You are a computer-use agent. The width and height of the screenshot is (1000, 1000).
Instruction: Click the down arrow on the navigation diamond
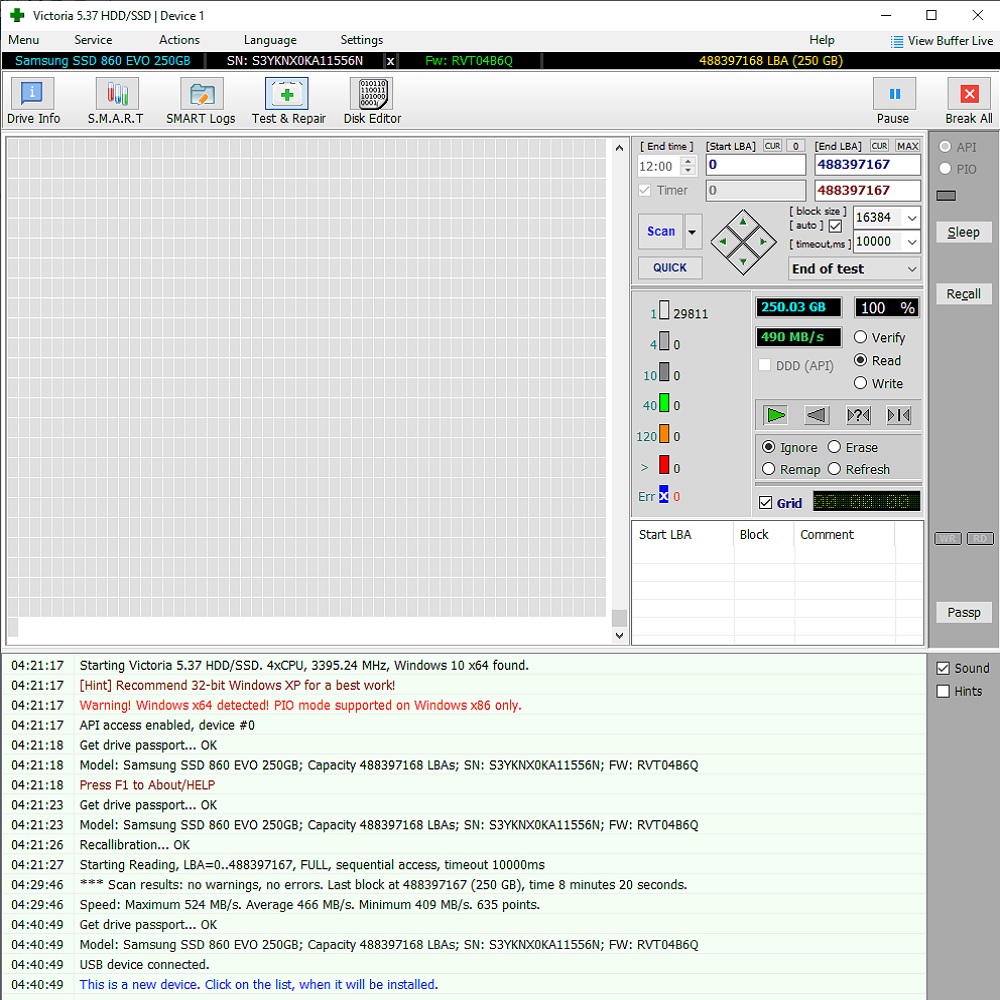743,262
